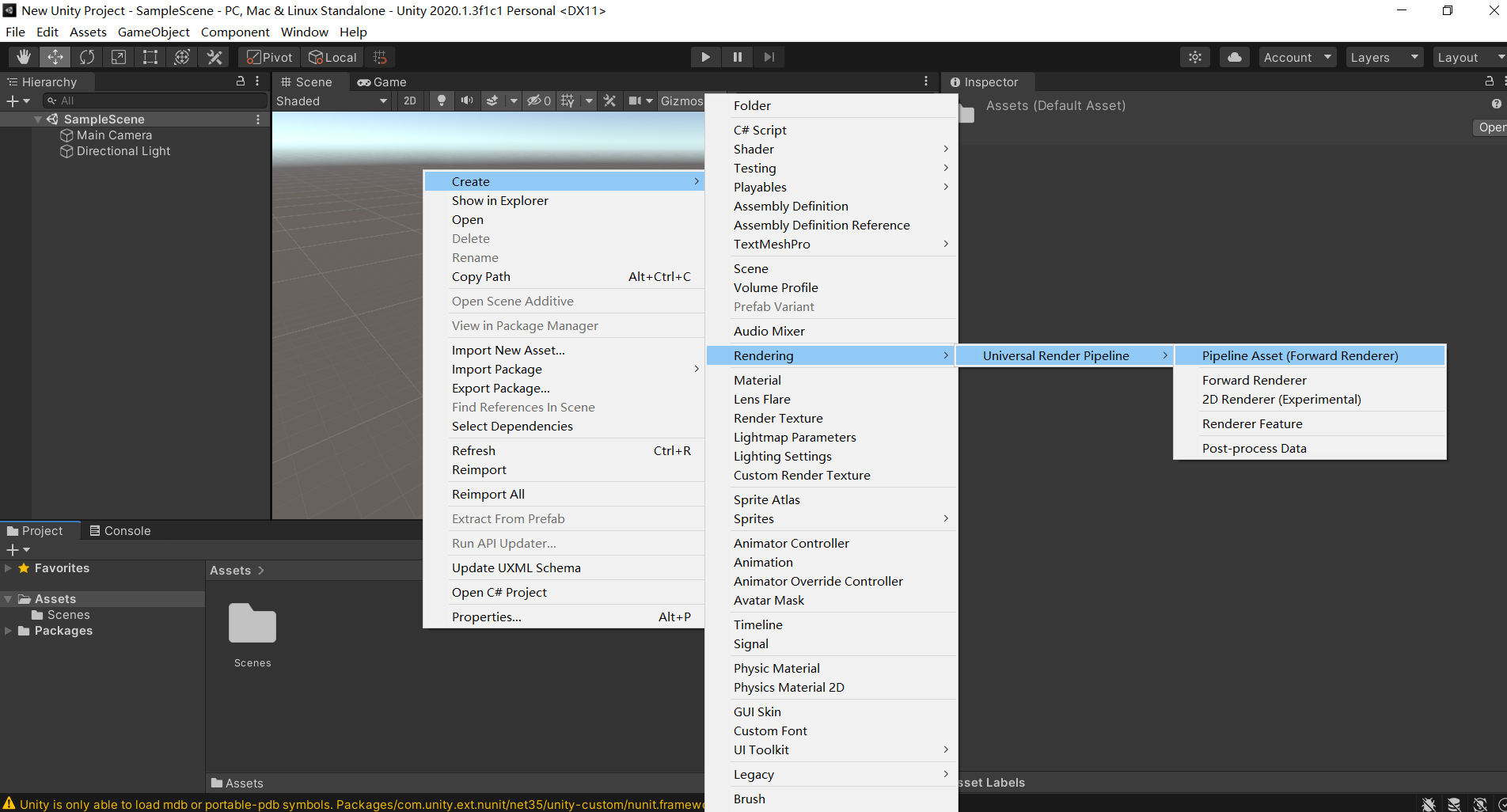Select the Rect Transform tool
The image size is (1507, 812).
[x=150, y=56]
